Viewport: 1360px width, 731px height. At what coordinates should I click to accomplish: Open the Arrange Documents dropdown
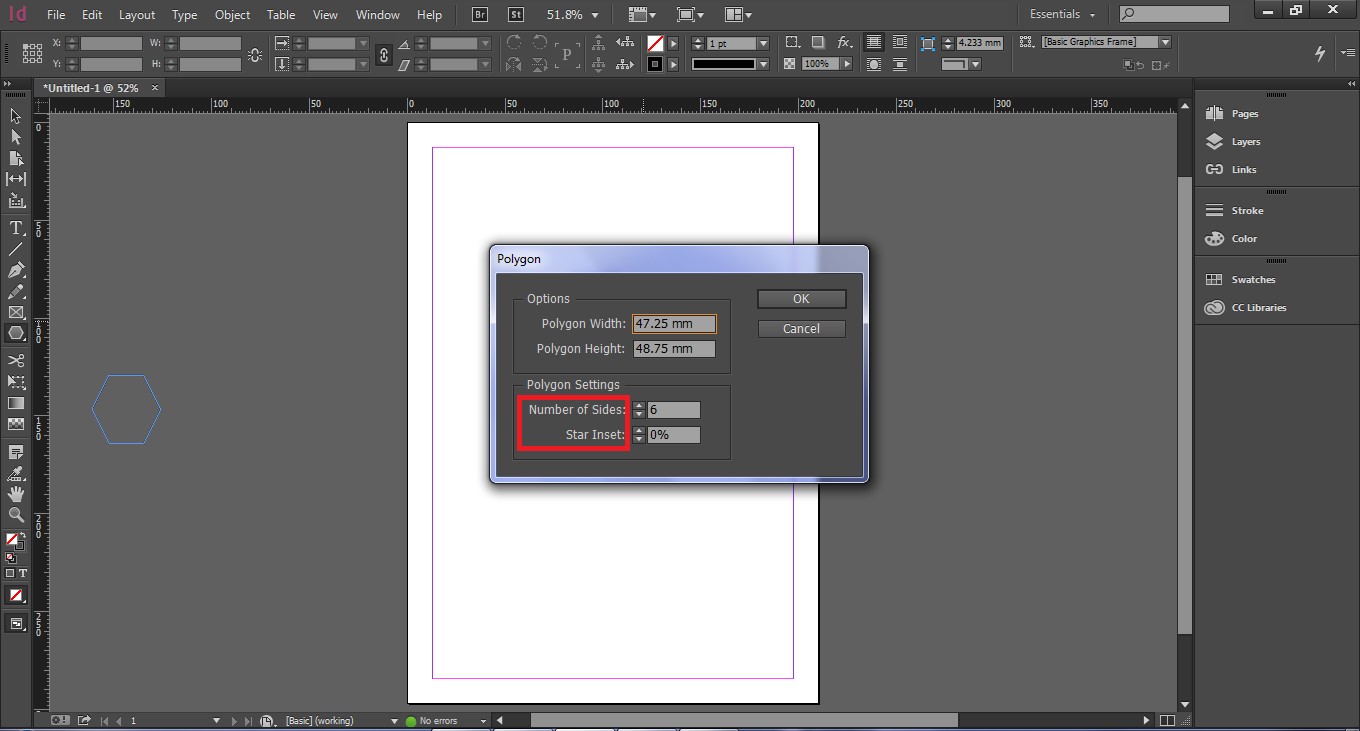click(739, 15)
